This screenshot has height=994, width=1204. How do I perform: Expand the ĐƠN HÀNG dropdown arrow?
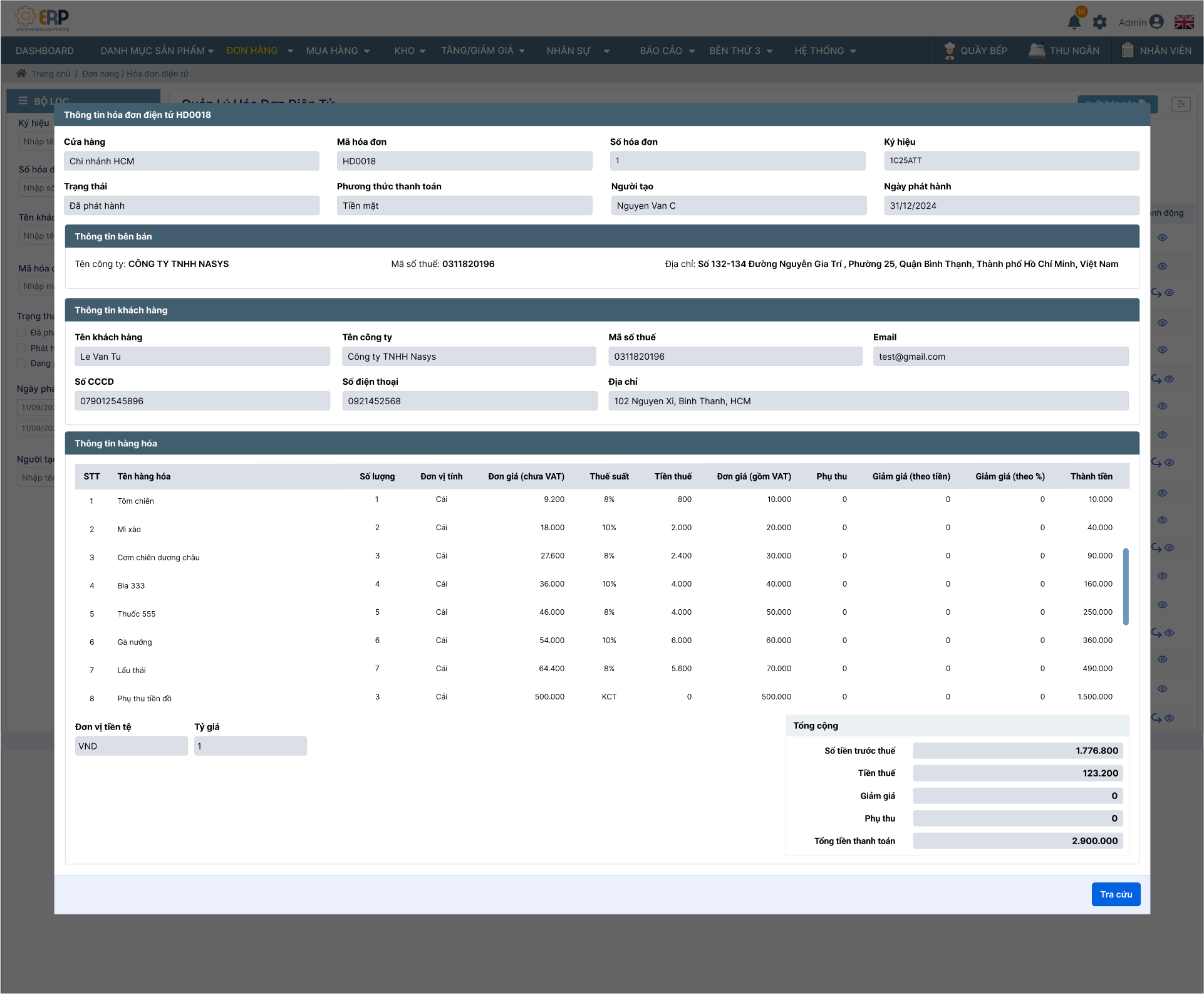coord(290,51)
